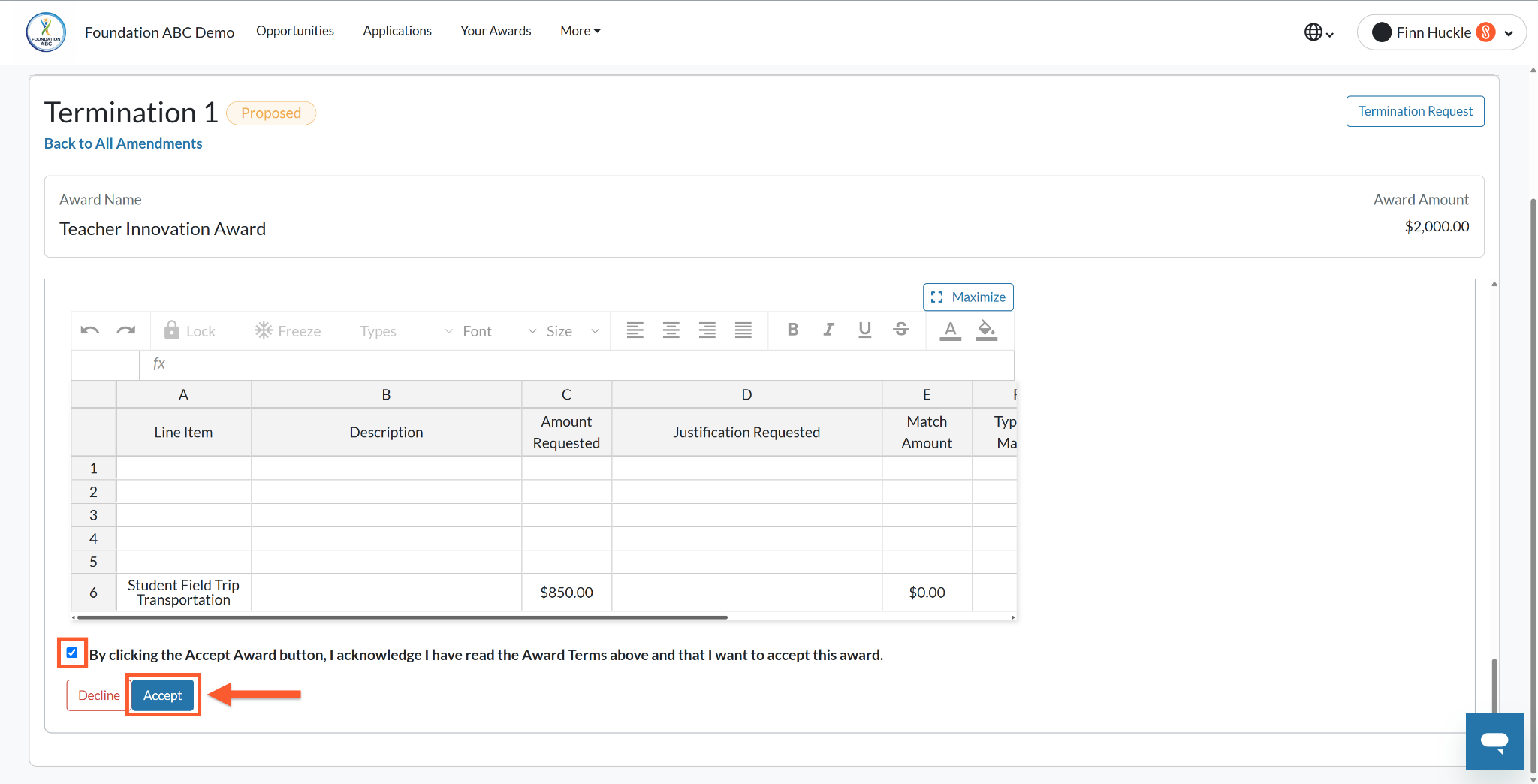Toggle underline formatting
The width and height of the screenshot is (1538, 784).
pos(865,330)
